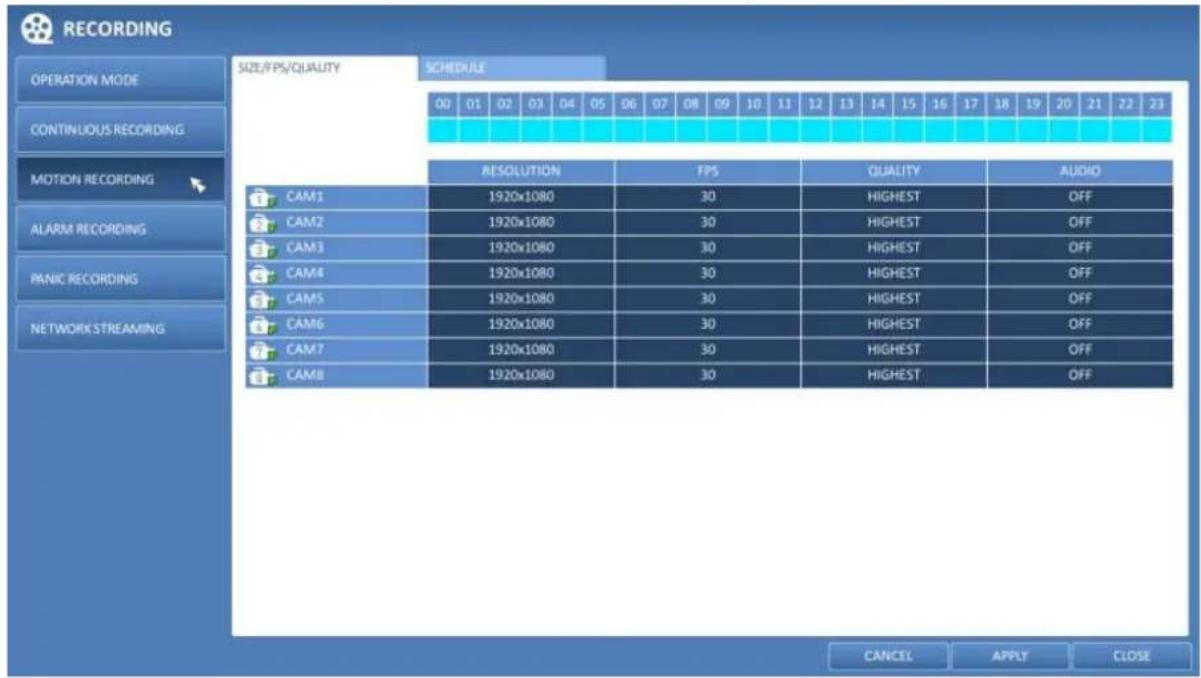Click the CAM3 camera icon

(262, 248)
